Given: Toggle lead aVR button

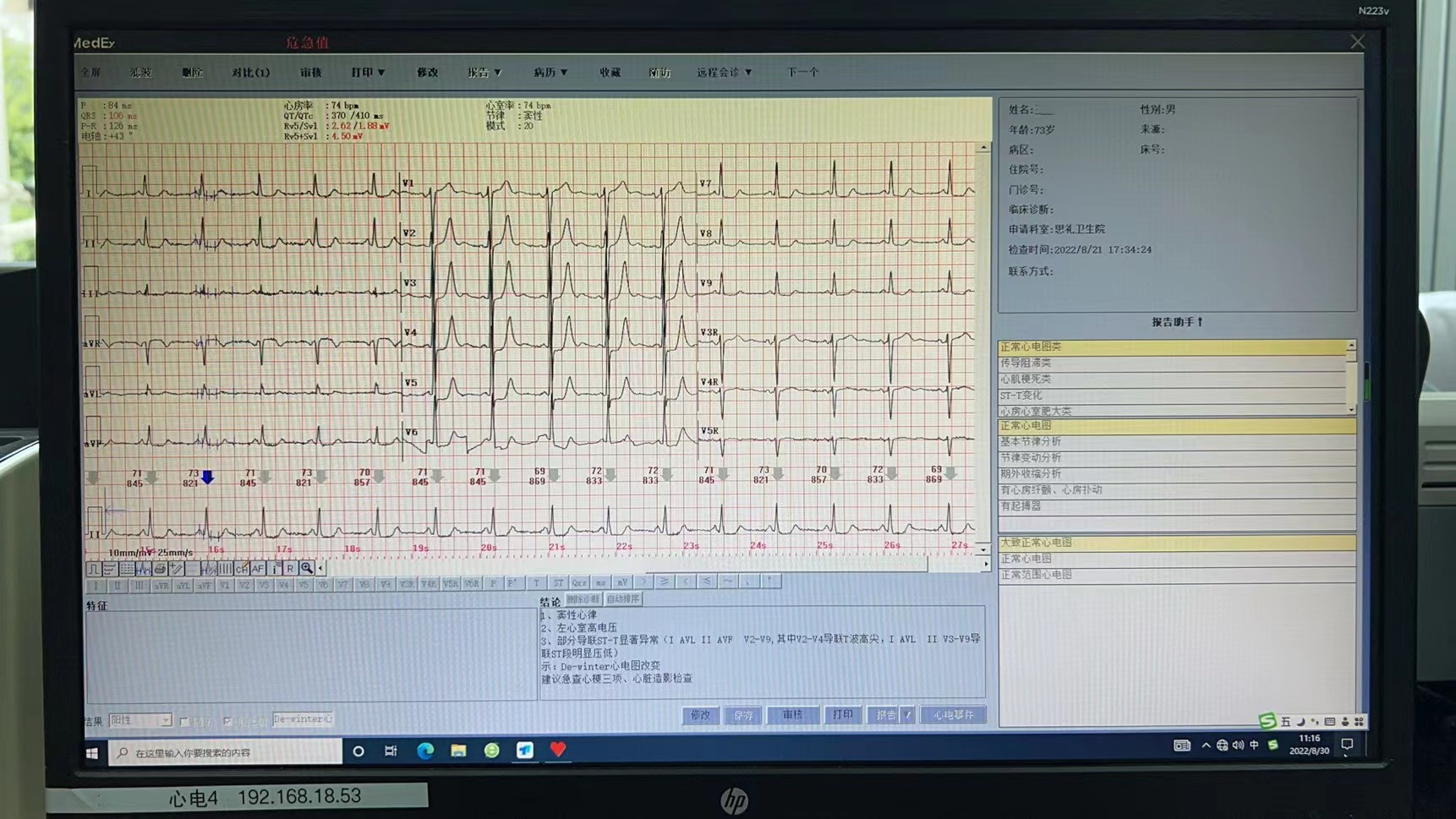Looking at the screenshot, I should point(161,584).
